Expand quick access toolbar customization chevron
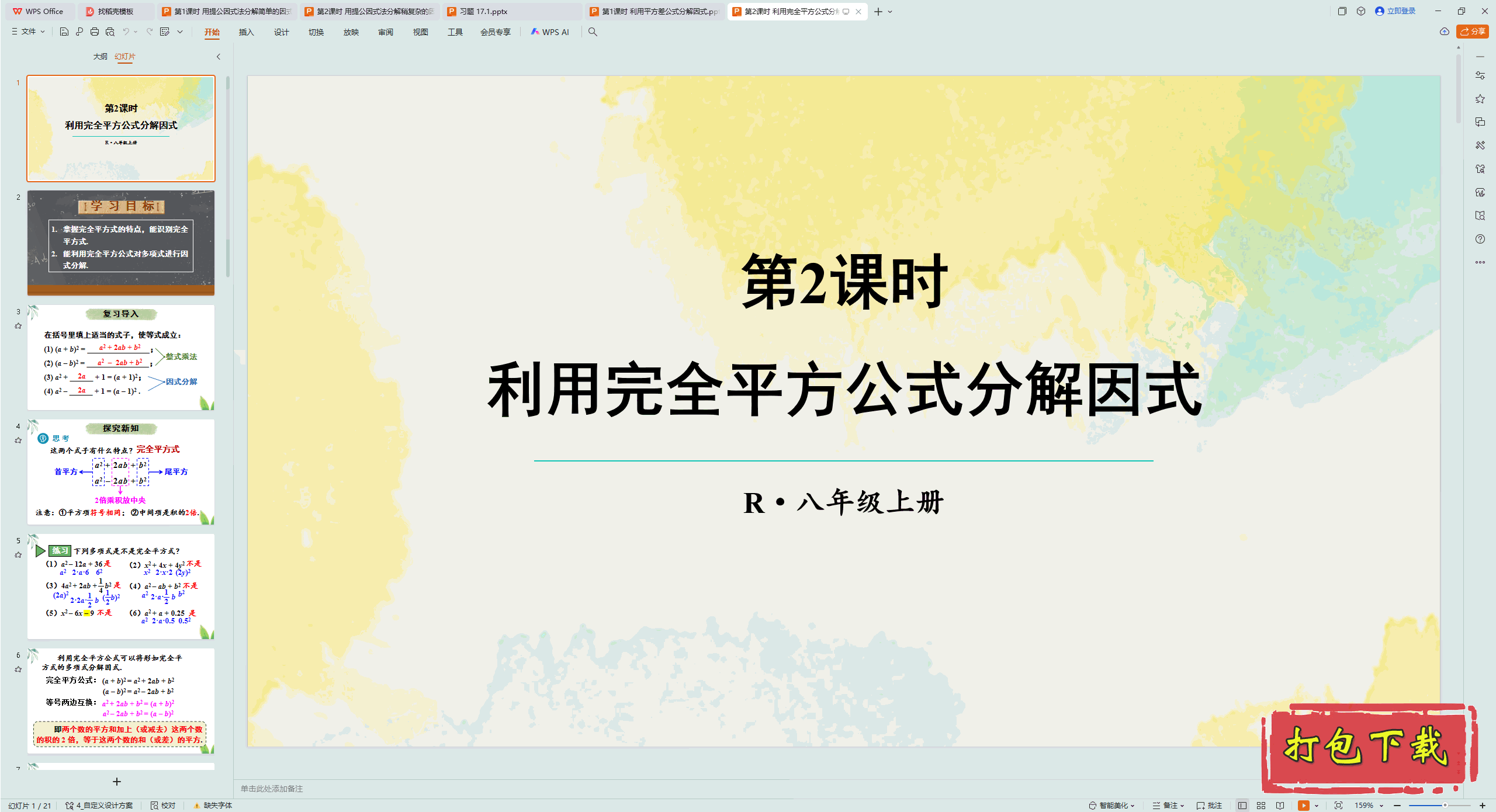The height and width of the screenshot is (812, 1496). pyautogui.click(x=180, y=32)
